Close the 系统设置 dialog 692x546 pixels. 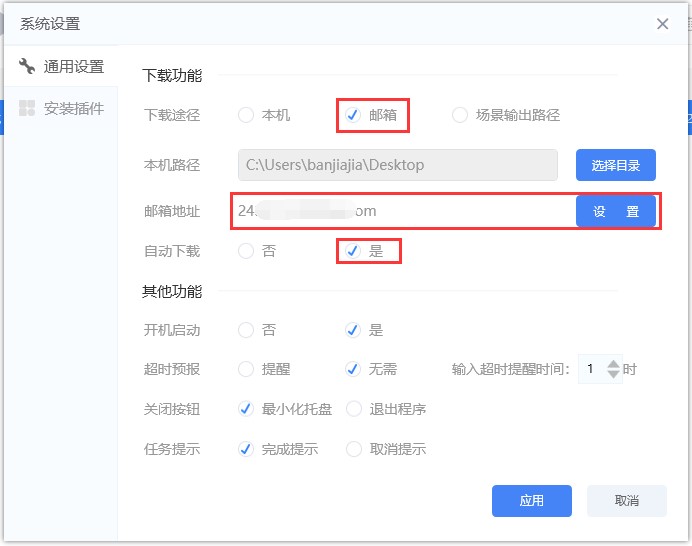pyautogui.click(x=662, y=24)
